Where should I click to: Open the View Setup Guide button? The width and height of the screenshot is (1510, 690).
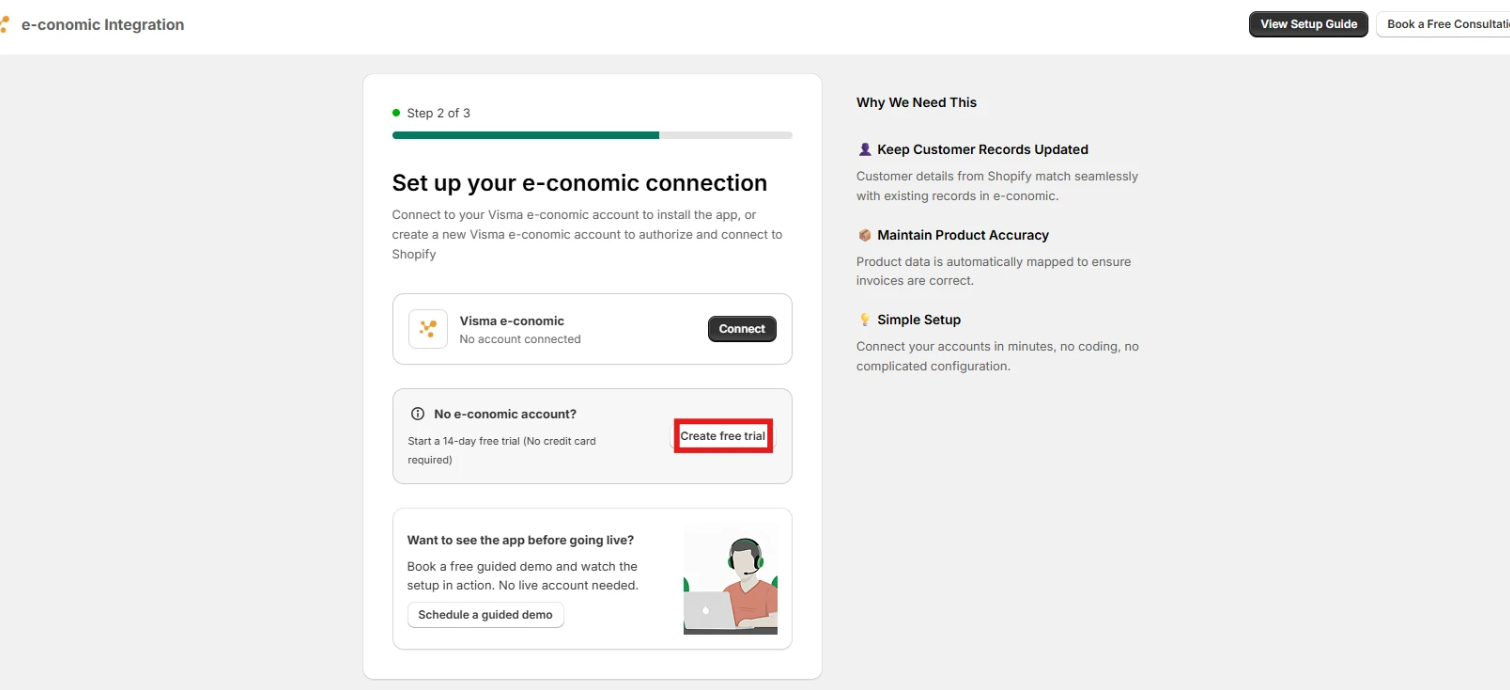[x=1308, y=24]
